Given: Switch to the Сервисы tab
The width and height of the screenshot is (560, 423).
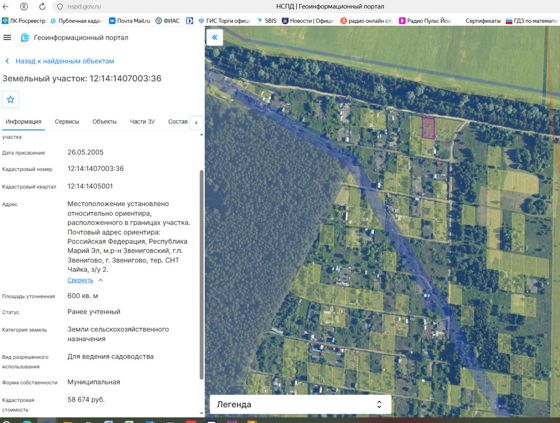Looking at the screenshot, I should click(x=67, y=121).
